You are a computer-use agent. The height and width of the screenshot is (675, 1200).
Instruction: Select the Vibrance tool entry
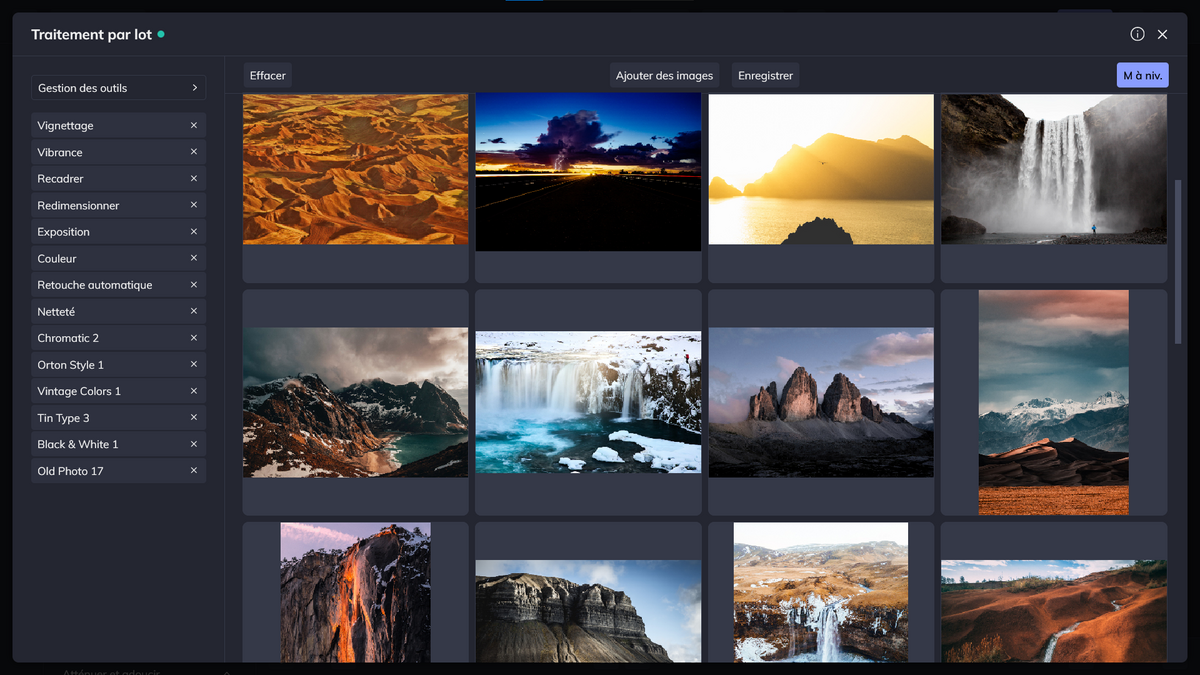click(x=118, y=152)
